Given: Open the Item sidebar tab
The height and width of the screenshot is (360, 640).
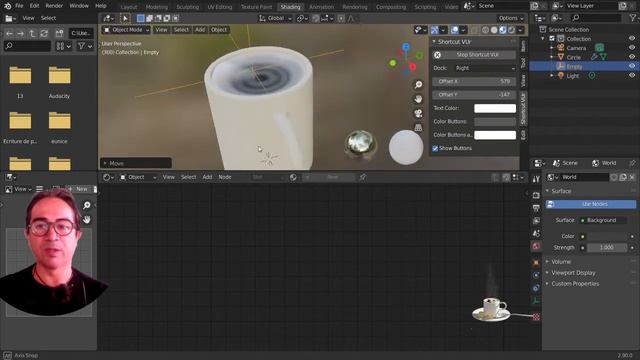Looking at the screenshot, I should pos(523,46).
